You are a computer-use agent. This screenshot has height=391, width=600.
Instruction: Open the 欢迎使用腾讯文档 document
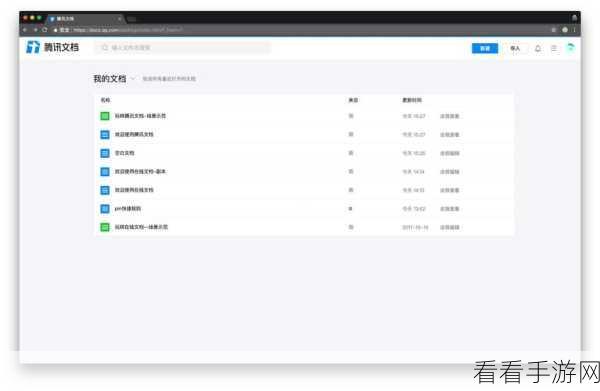coord(134,134)
